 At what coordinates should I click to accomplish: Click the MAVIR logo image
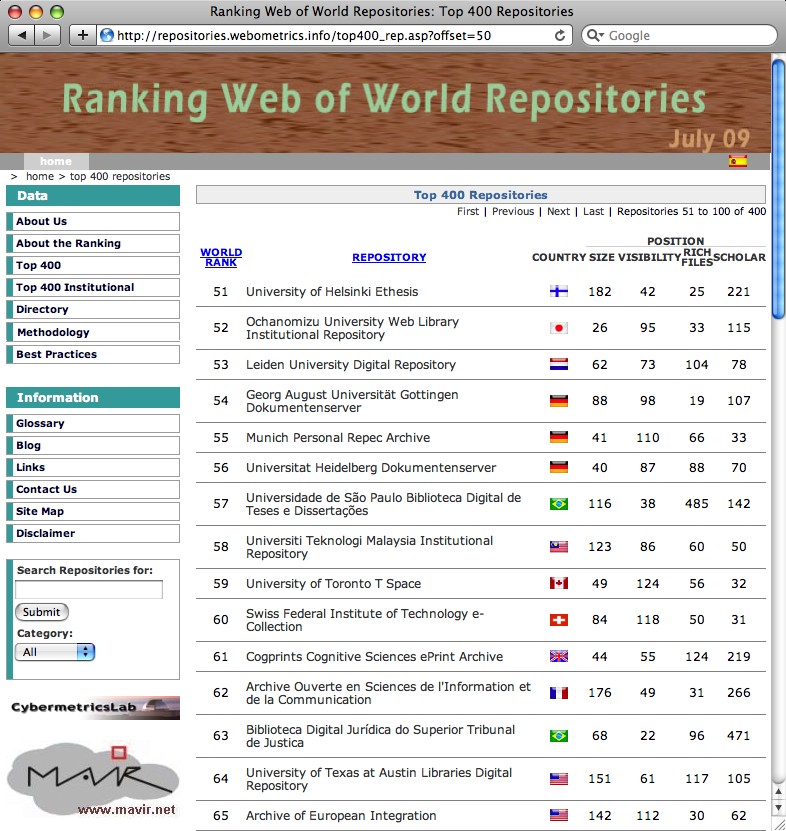coord(93,779)
